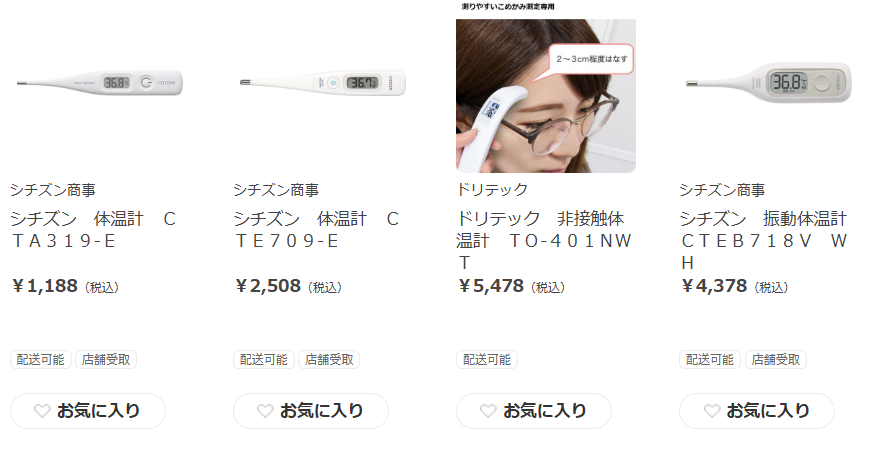Select 店舗受取 tag on CTA319-E

coord(106,359)
